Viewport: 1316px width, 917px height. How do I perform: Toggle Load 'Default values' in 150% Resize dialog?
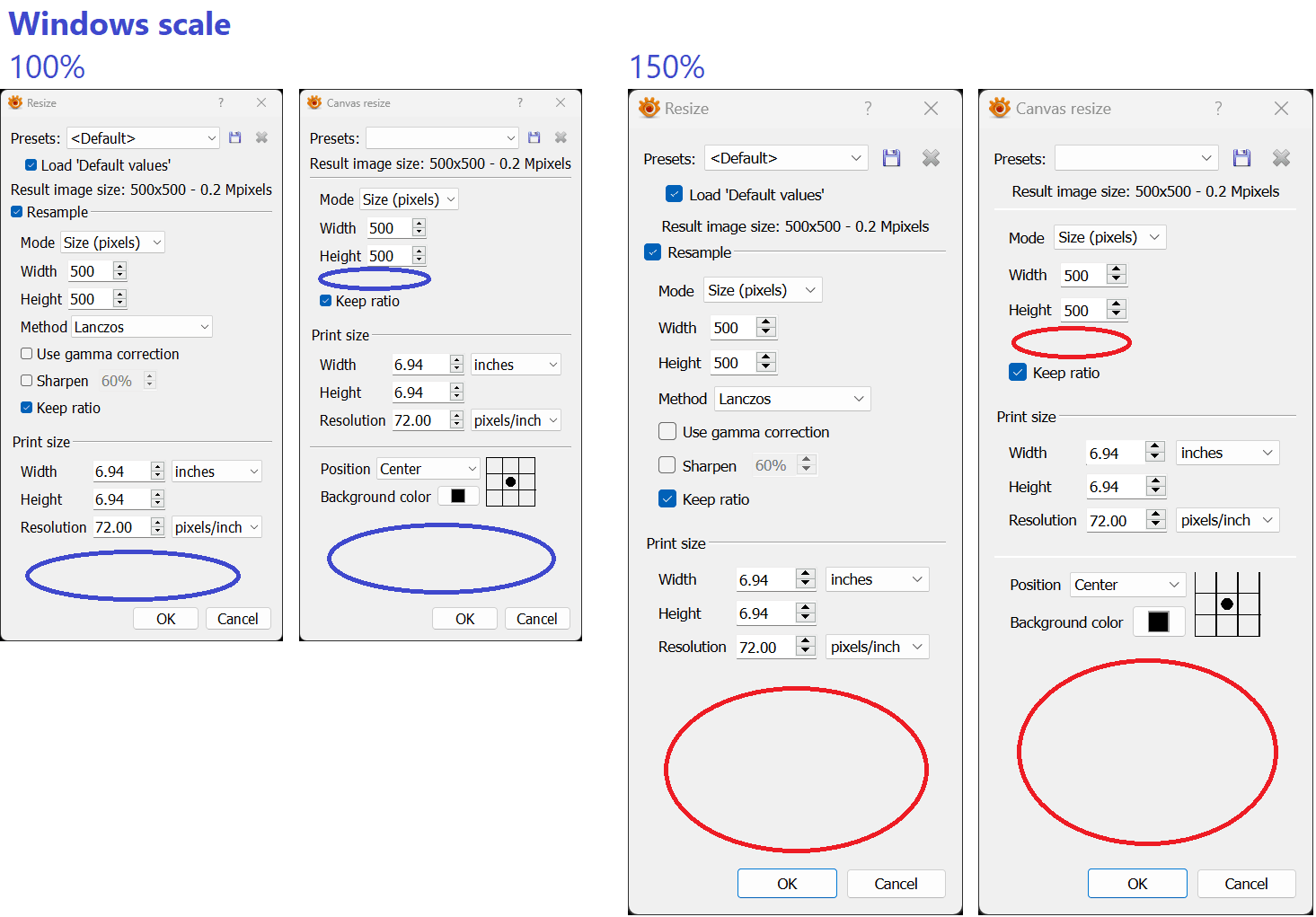pos(675,194)
